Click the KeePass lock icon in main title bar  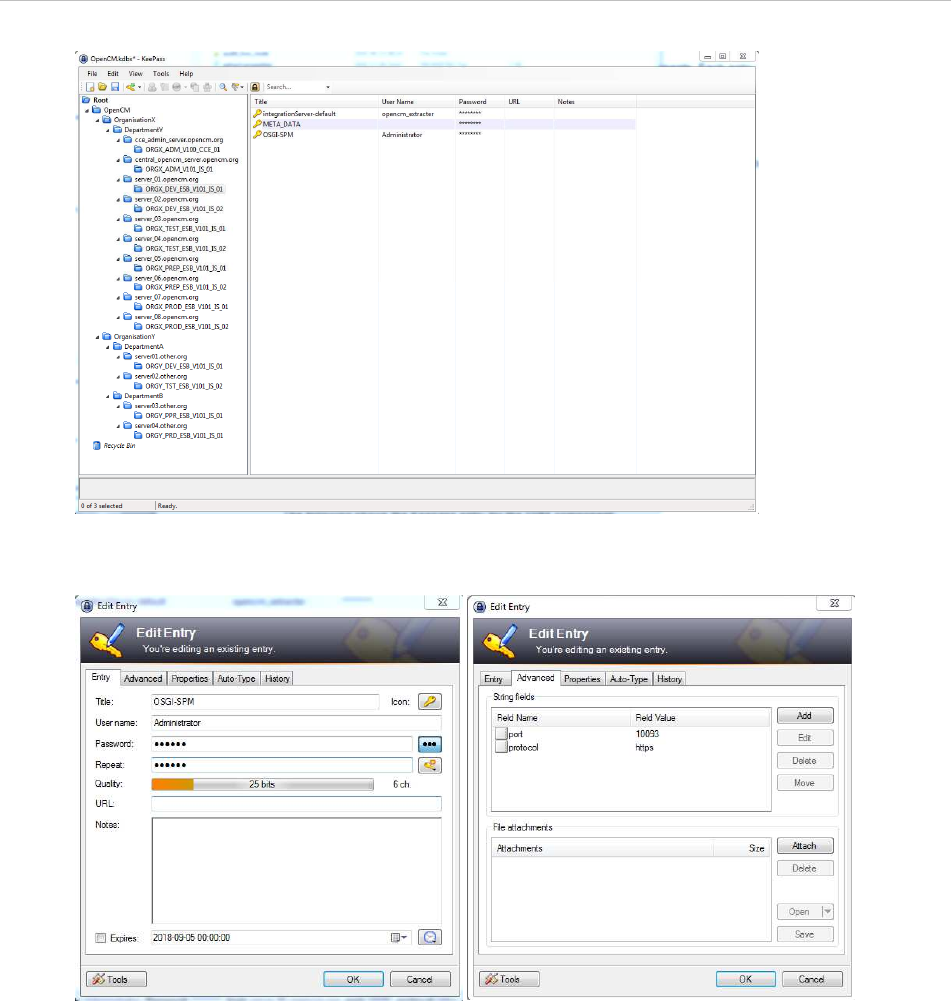point(84,59)
